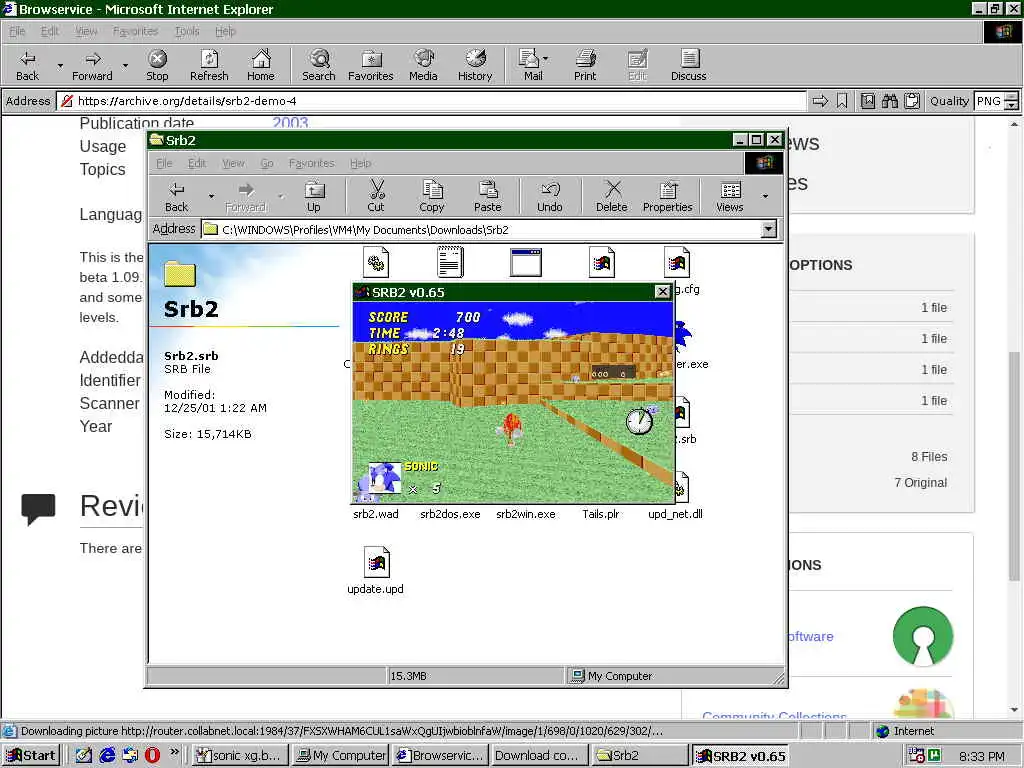Expand Quick Launch overflow chevron
This screenshot has width=1024, height=768.
pos(174,752)
